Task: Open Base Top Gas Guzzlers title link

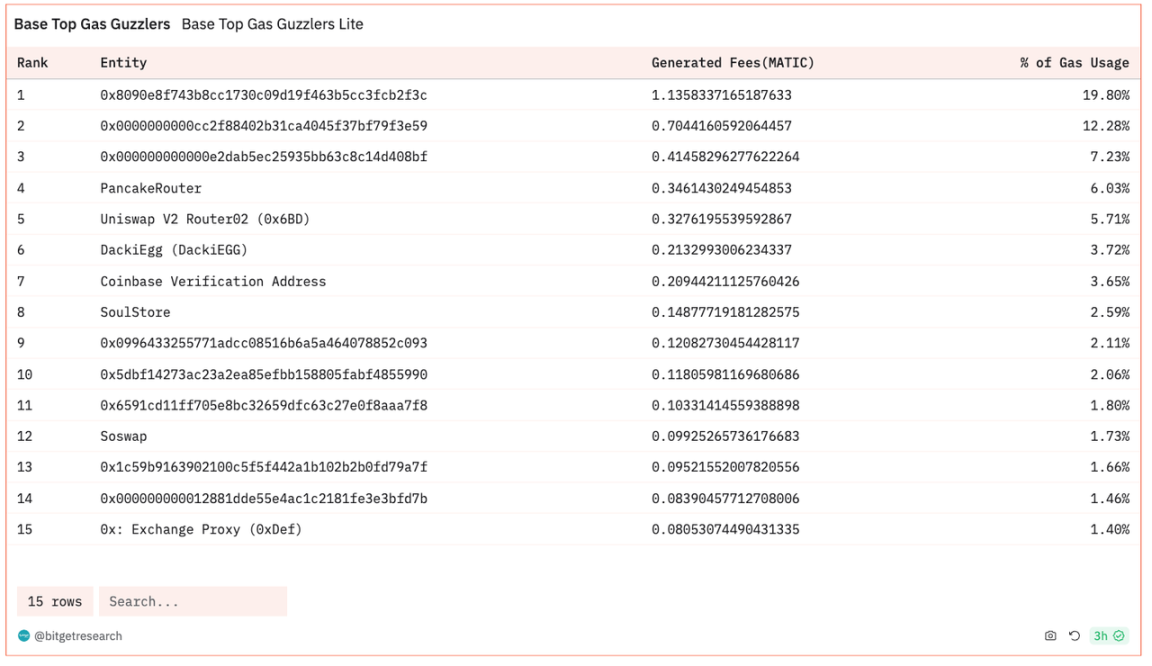Action: (x=92, y=24)
